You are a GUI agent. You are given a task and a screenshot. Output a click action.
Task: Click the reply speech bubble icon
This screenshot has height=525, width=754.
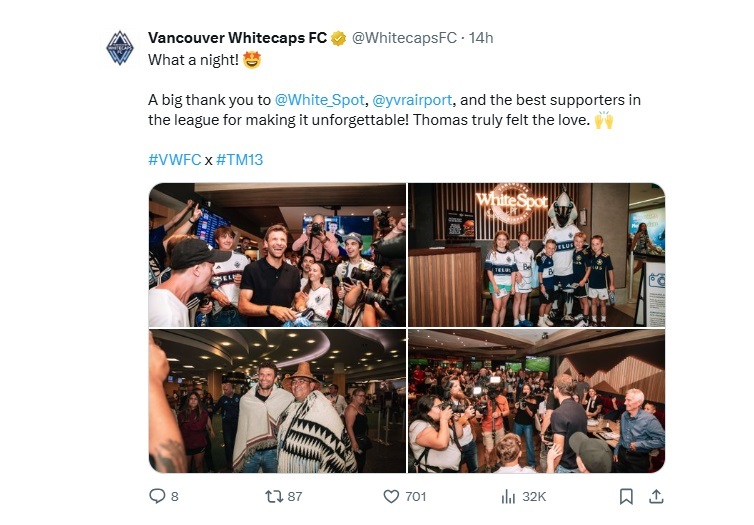pyautogui.click(x=157, y=496)
